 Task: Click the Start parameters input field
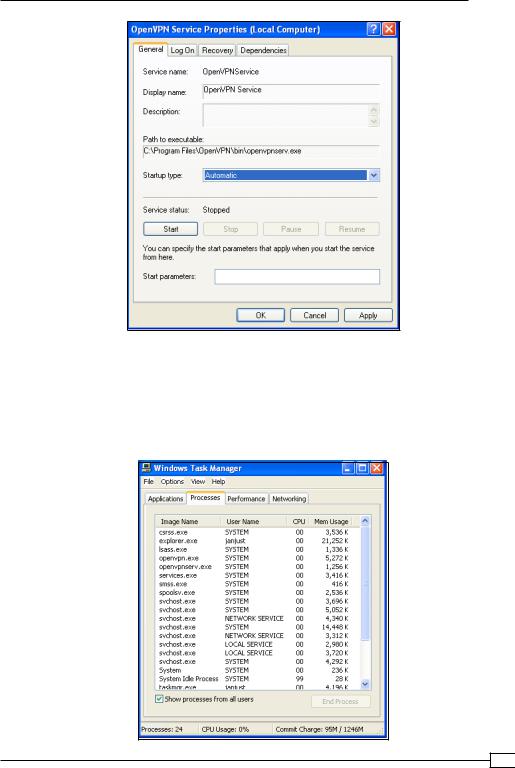(x=297, y=277)
